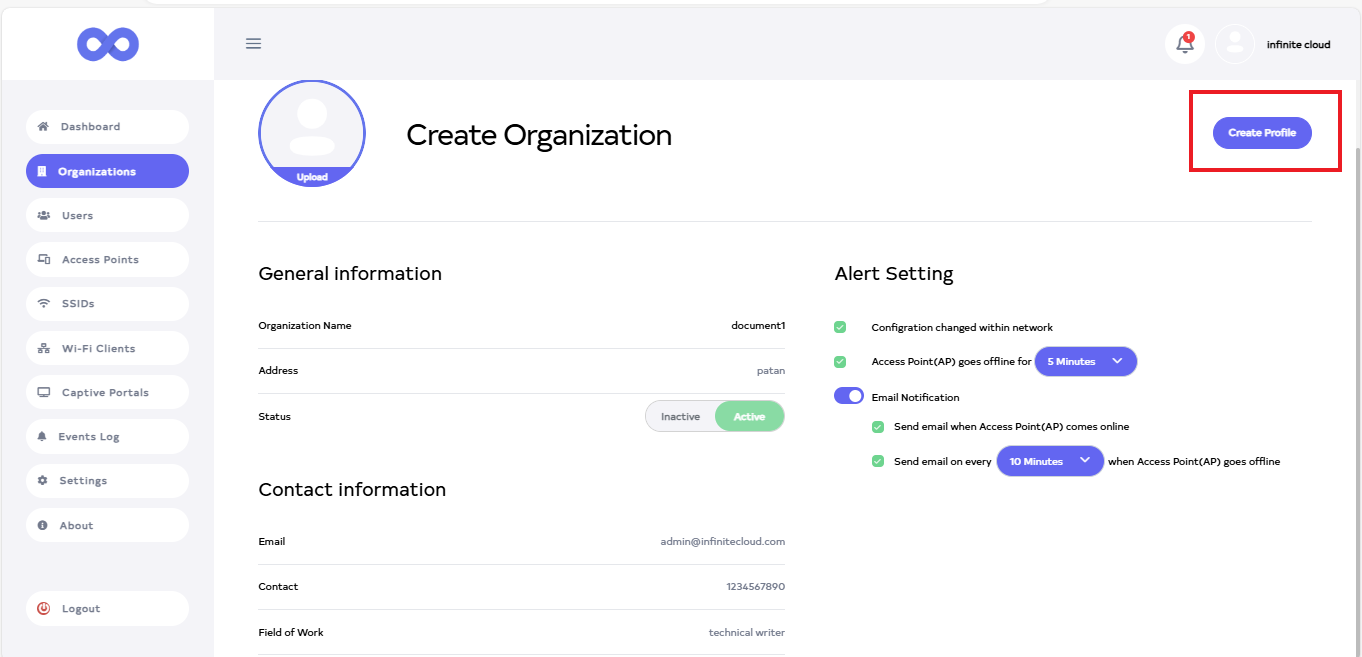Open Access Points in the sidebar

(x=100, y=260)
